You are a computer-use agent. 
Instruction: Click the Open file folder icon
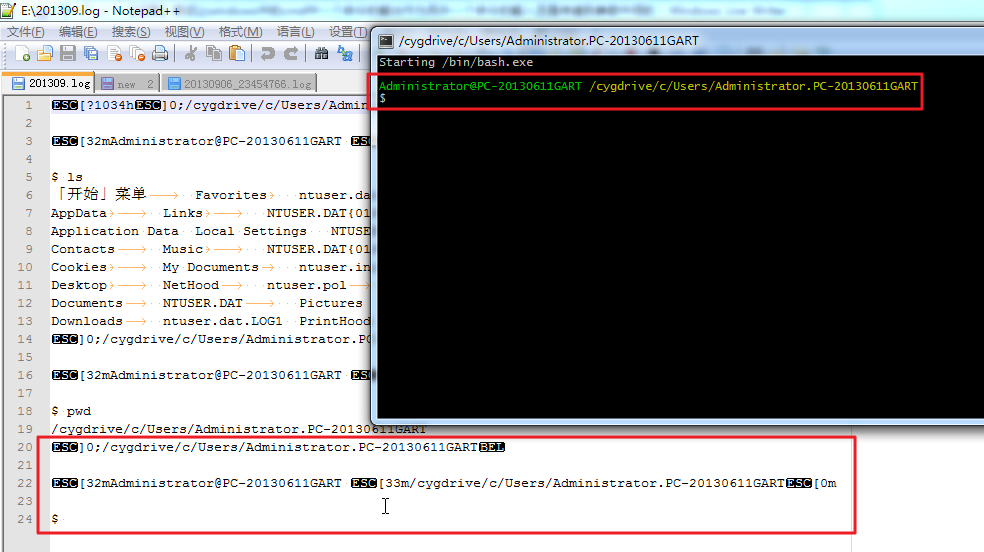(45, 54)
